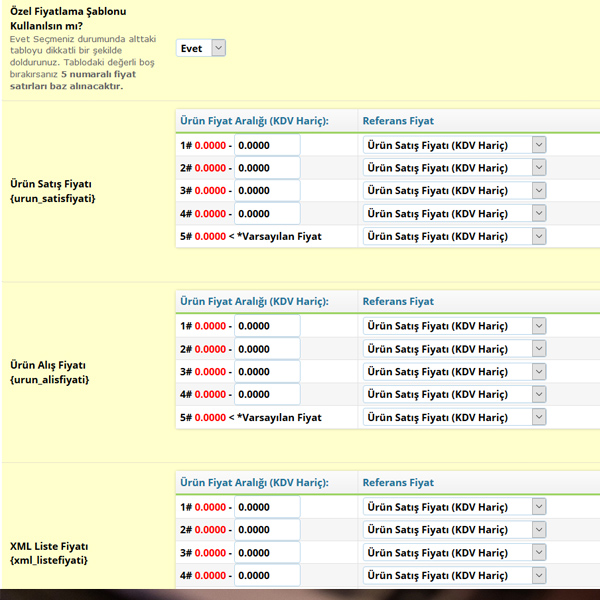Image resolution: width=600 pixels, height=600 pixels.
Task: Open row 1# reference price dropdown for Ürün Satış Fiyatı
Action: pyautogui.click(x=454, y=145)
